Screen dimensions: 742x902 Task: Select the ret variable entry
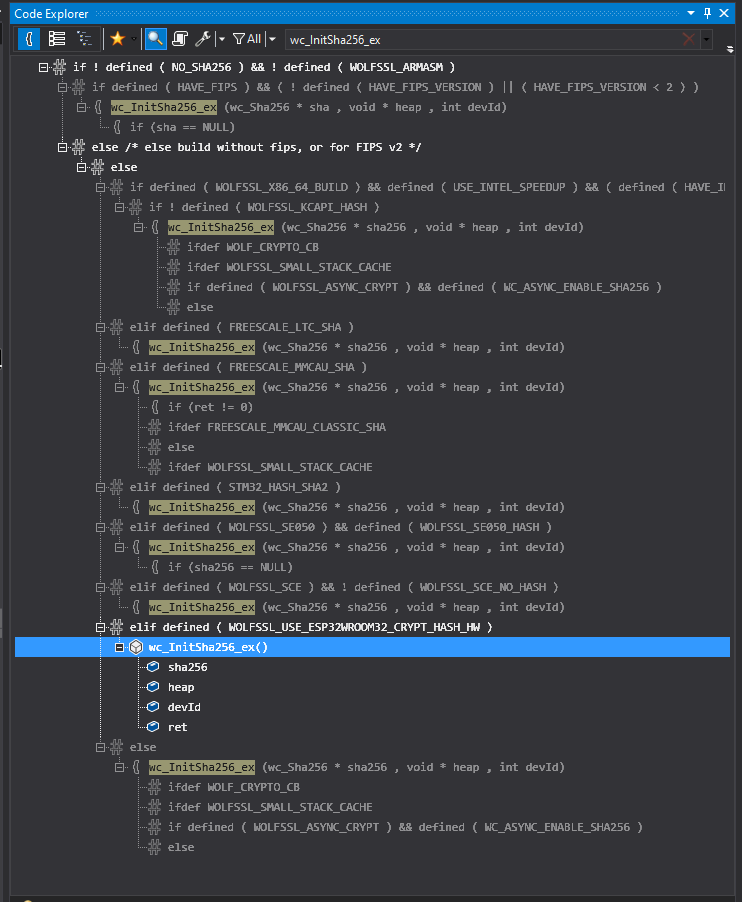tap(178, 727)
